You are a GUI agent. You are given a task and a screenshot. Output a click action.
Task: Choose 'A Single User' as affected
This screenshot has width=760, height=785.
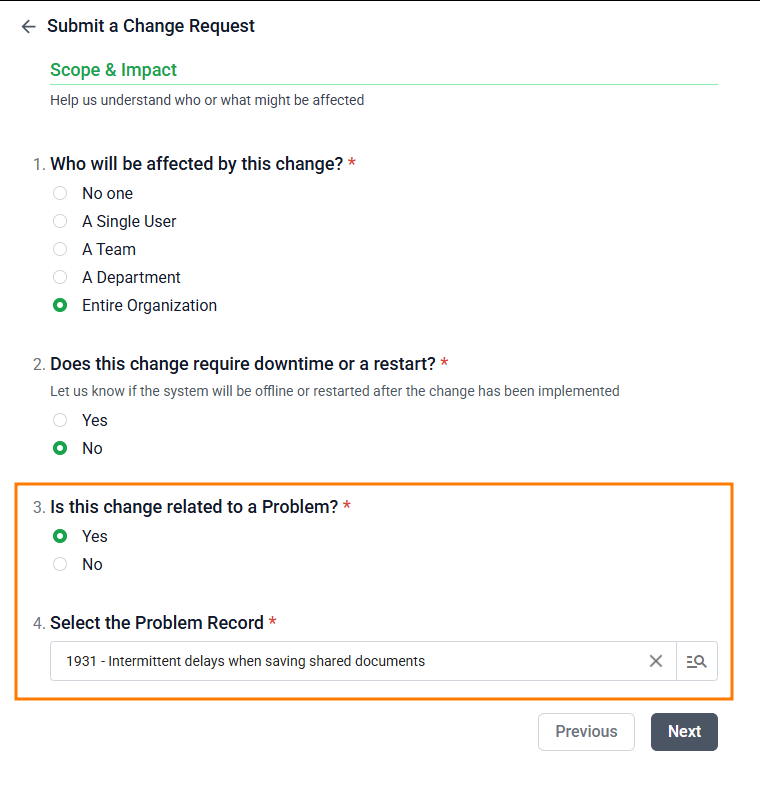[x=60, y=221]
